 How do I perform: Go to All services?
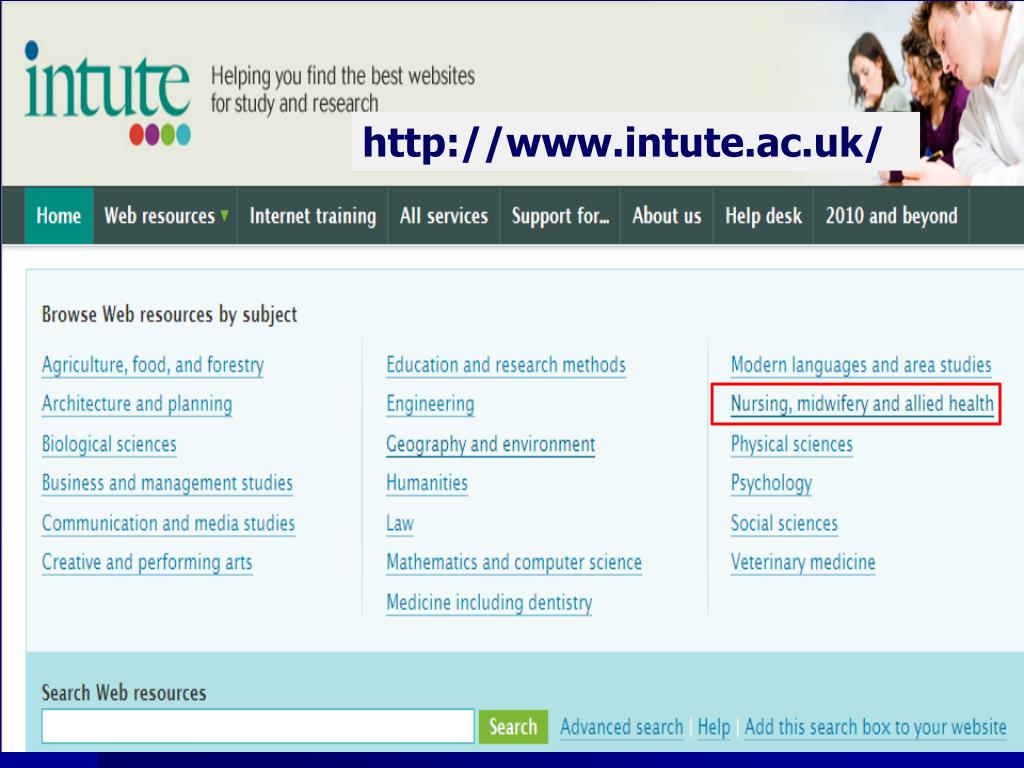coord(444,216)
